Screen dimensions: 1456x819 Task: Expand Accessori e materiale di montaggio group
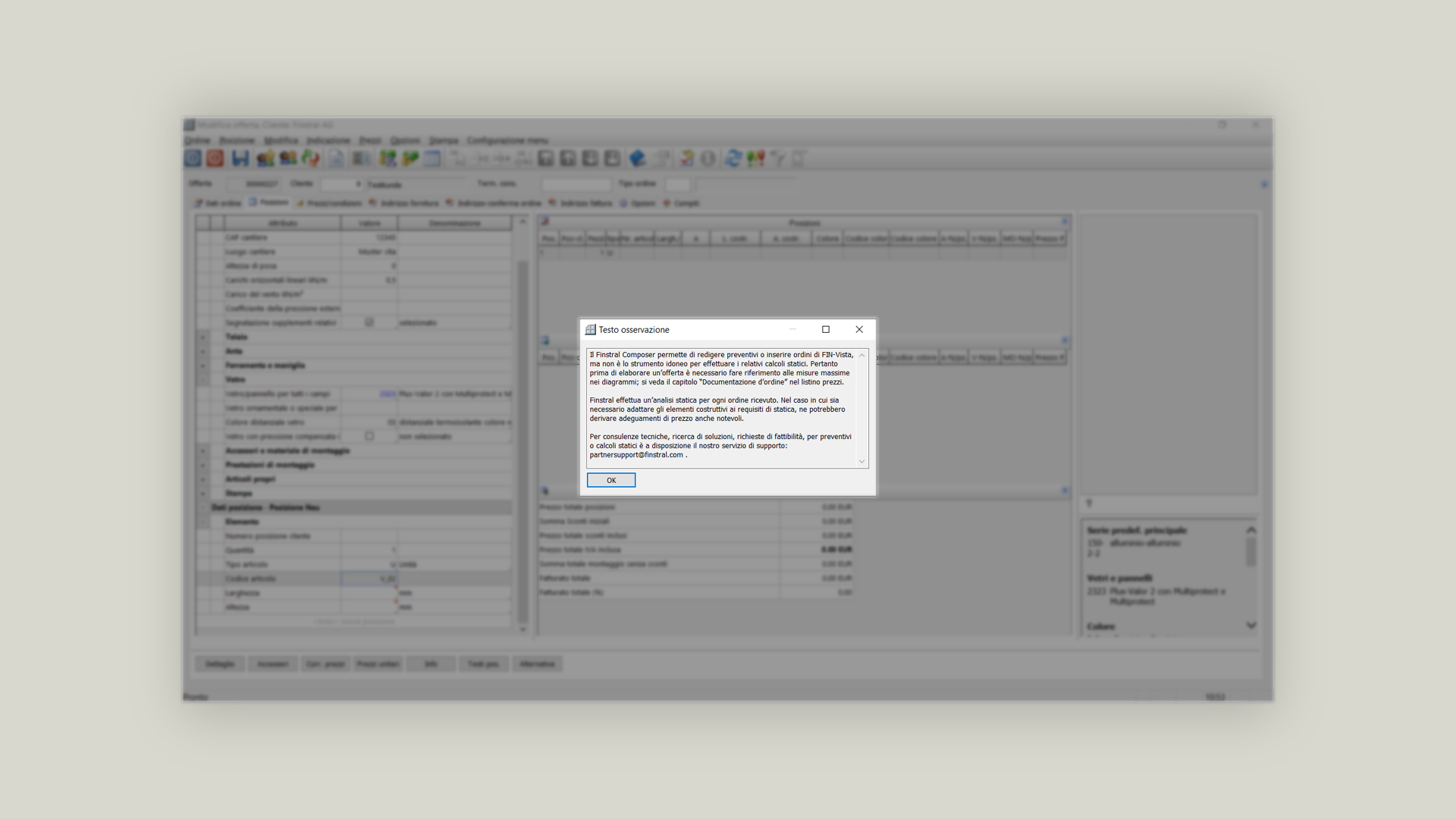pos(202,450)
